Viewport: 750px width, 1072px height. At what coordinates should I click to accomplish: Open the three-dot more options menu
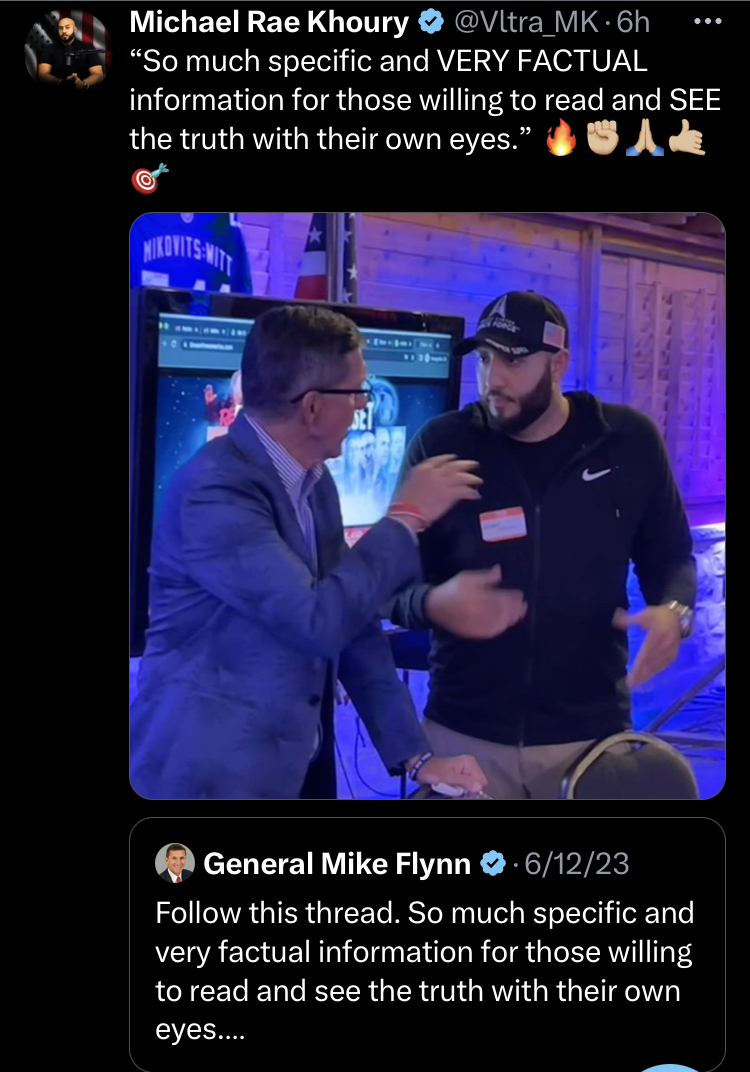tap(707, 22)
